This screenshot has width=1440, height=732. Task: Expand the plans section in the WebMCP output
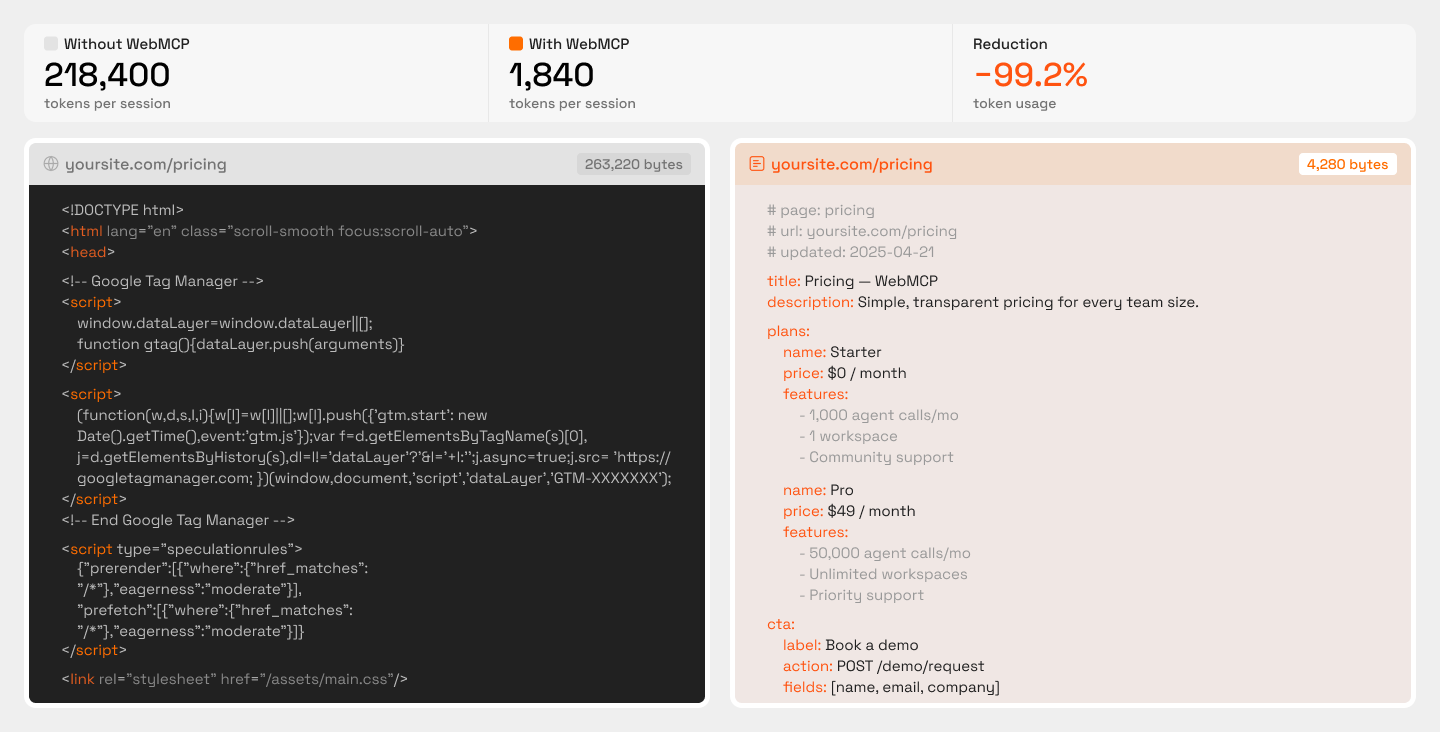(x=789, y=330)
